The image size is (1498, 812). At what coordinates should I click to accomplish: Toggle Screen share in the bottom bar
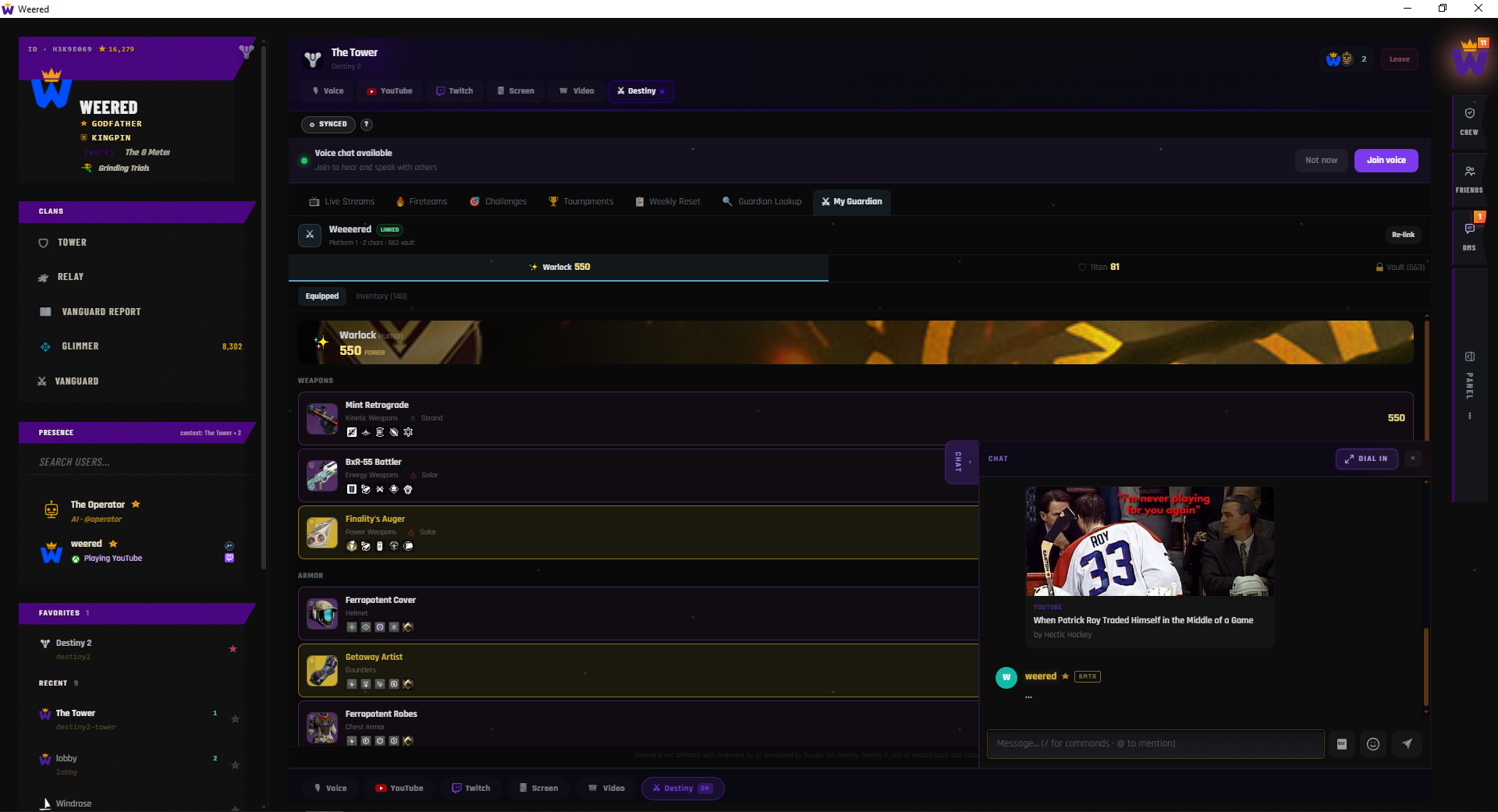click(x=539, y=789)
